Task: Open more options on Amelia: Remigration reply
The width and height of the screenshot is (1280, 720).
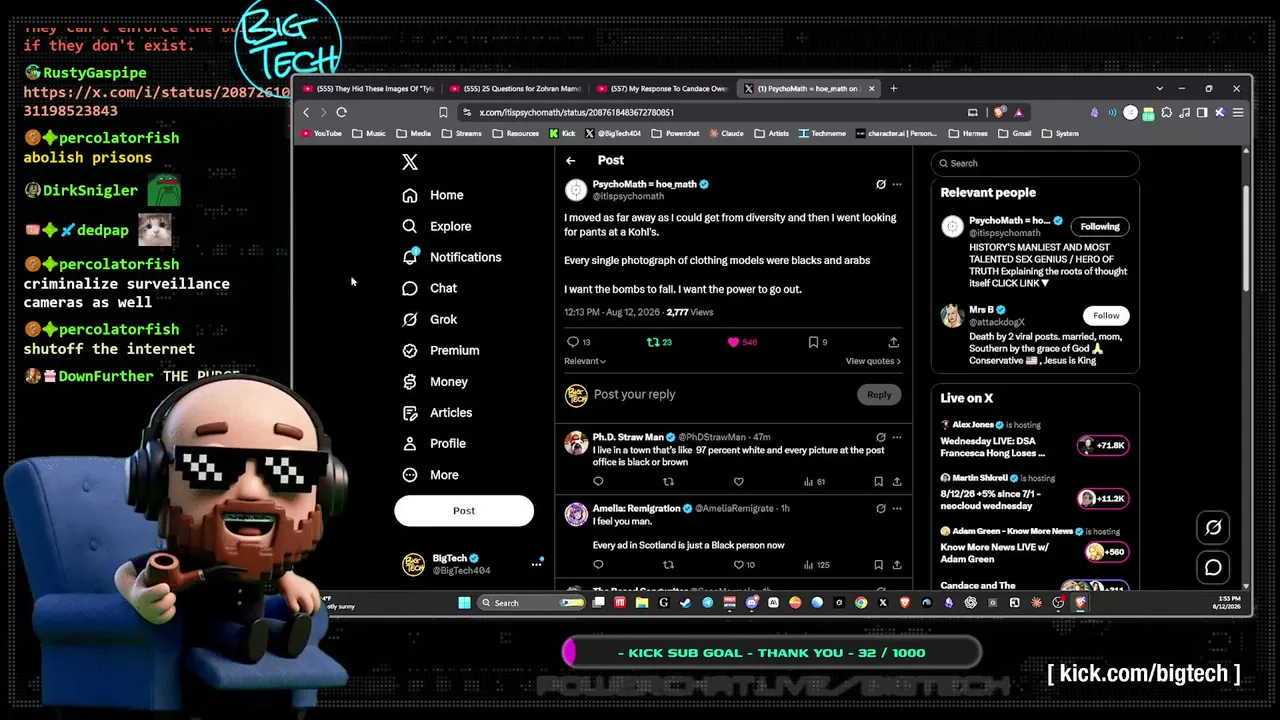Action: [897, 508]
